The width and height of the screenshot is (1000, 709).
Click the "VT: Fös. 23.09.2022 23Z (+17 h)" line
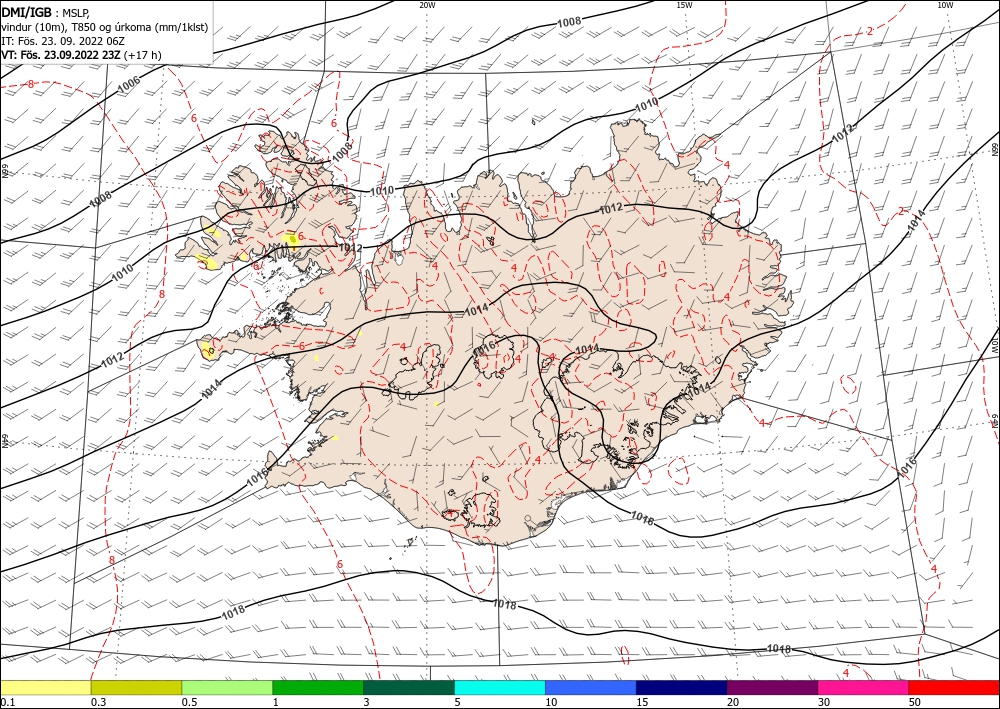click(x=81, y=55)
